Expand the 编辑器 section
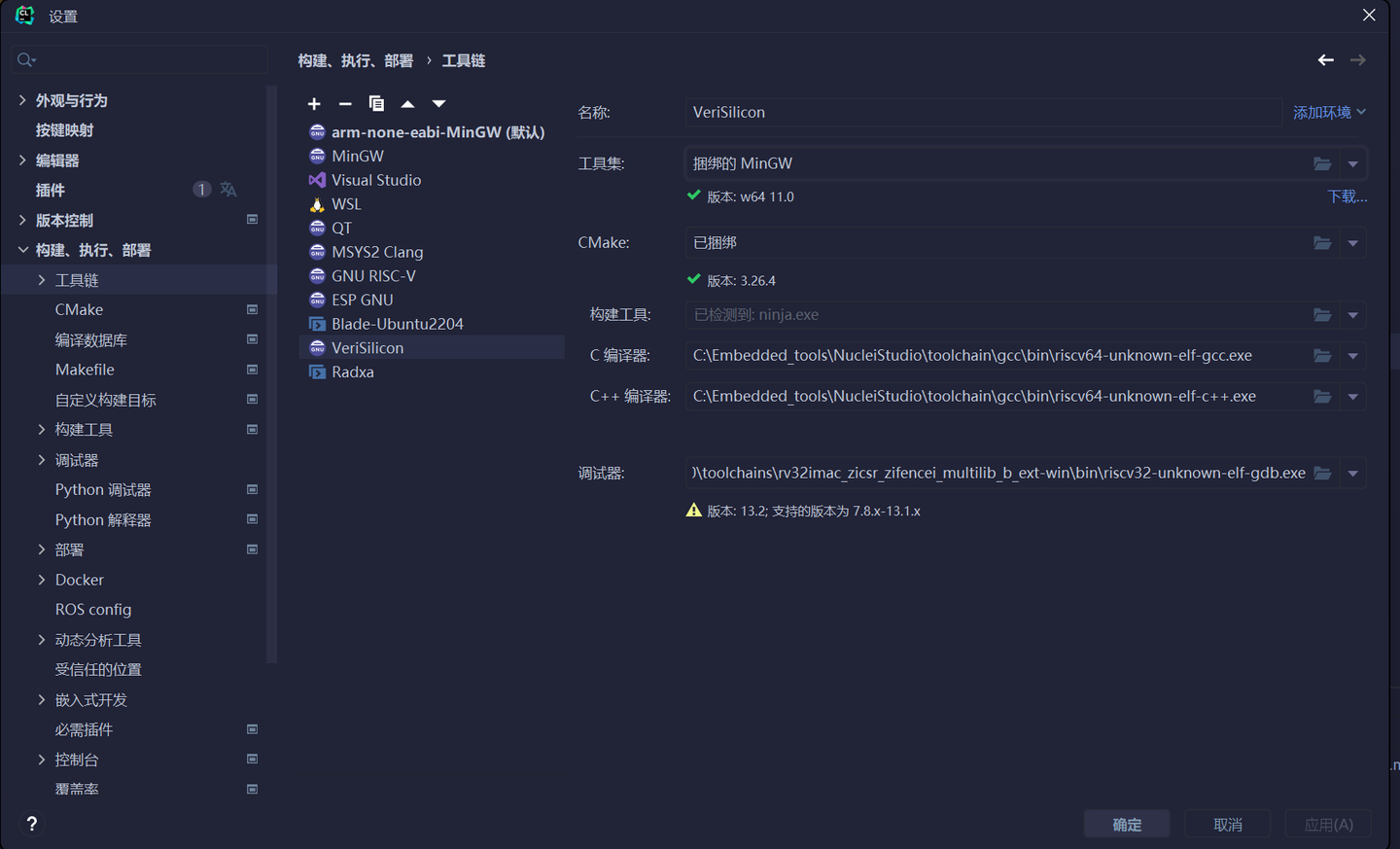 click(22, 160)
